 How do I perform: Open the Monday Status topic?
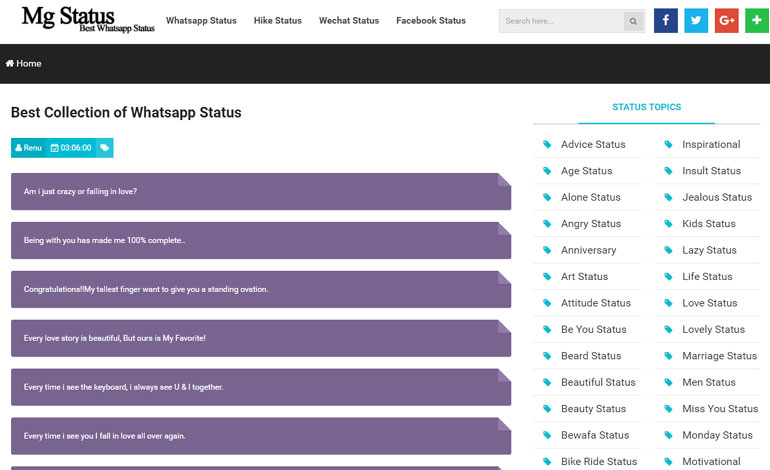coord(717,435)
